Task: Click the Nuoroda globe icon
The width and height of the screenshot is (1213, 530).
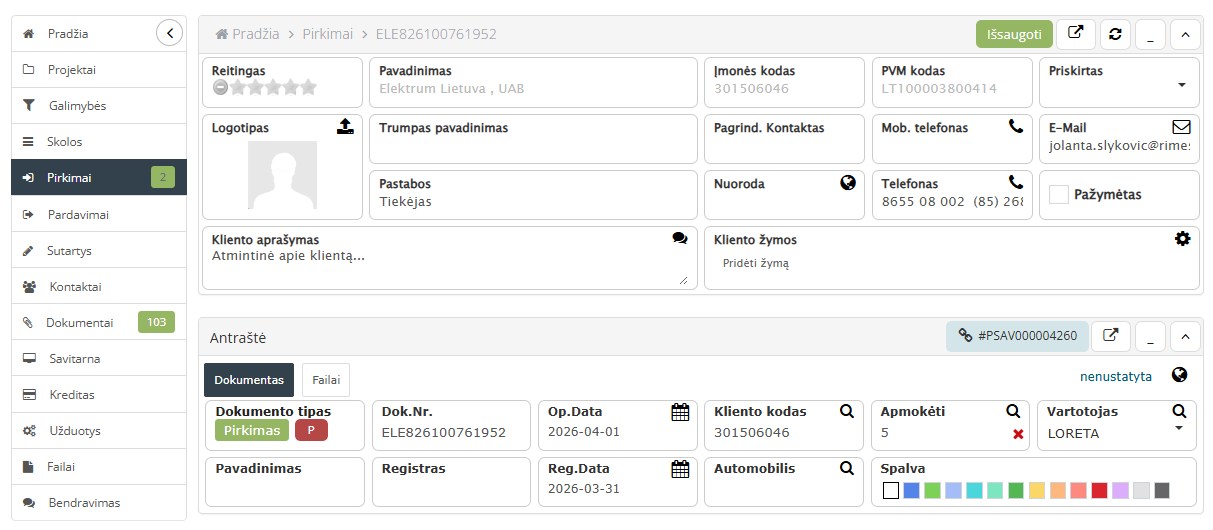Action: point(848,183)
